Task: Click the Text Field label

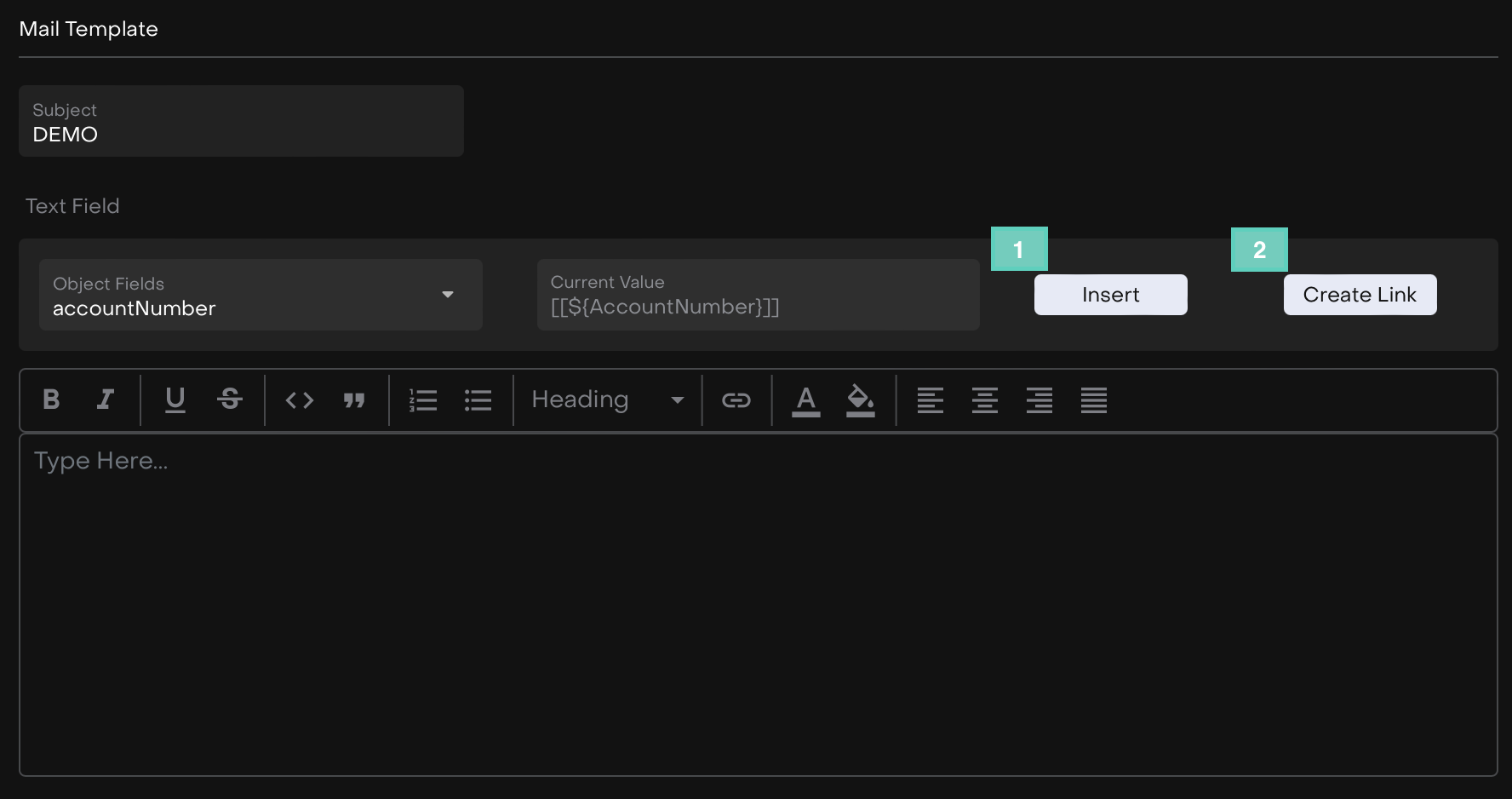Action: pyautogui.click(x=72, y=206)
